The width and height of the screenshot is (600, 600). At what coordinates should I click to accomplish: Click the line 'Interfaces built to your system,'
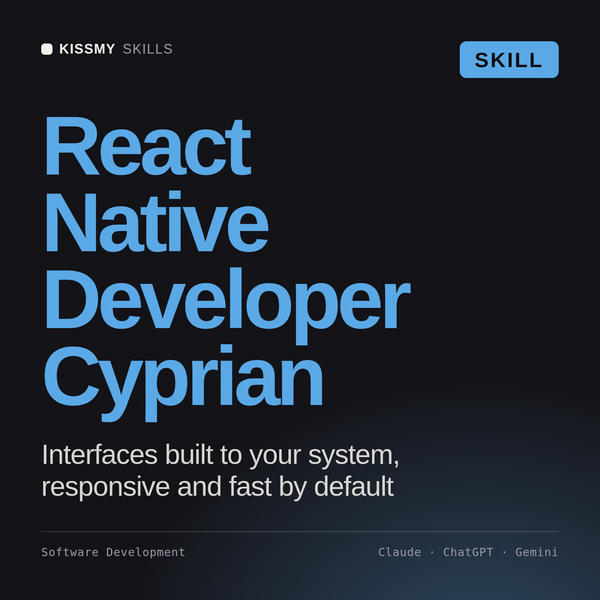click(x=220, y=455)
